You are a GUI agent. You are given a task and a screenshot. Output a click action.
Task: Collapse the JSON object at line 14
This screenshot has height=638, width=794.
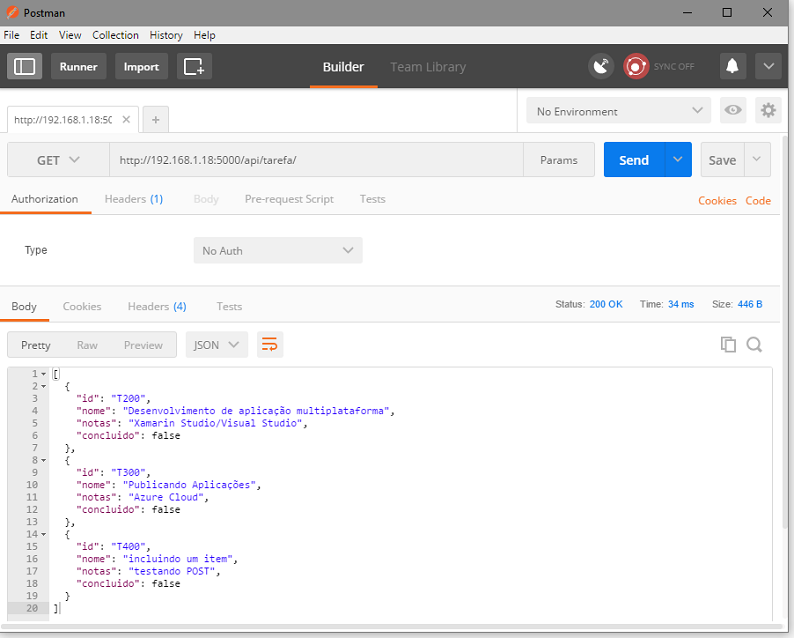coord(44,534)
